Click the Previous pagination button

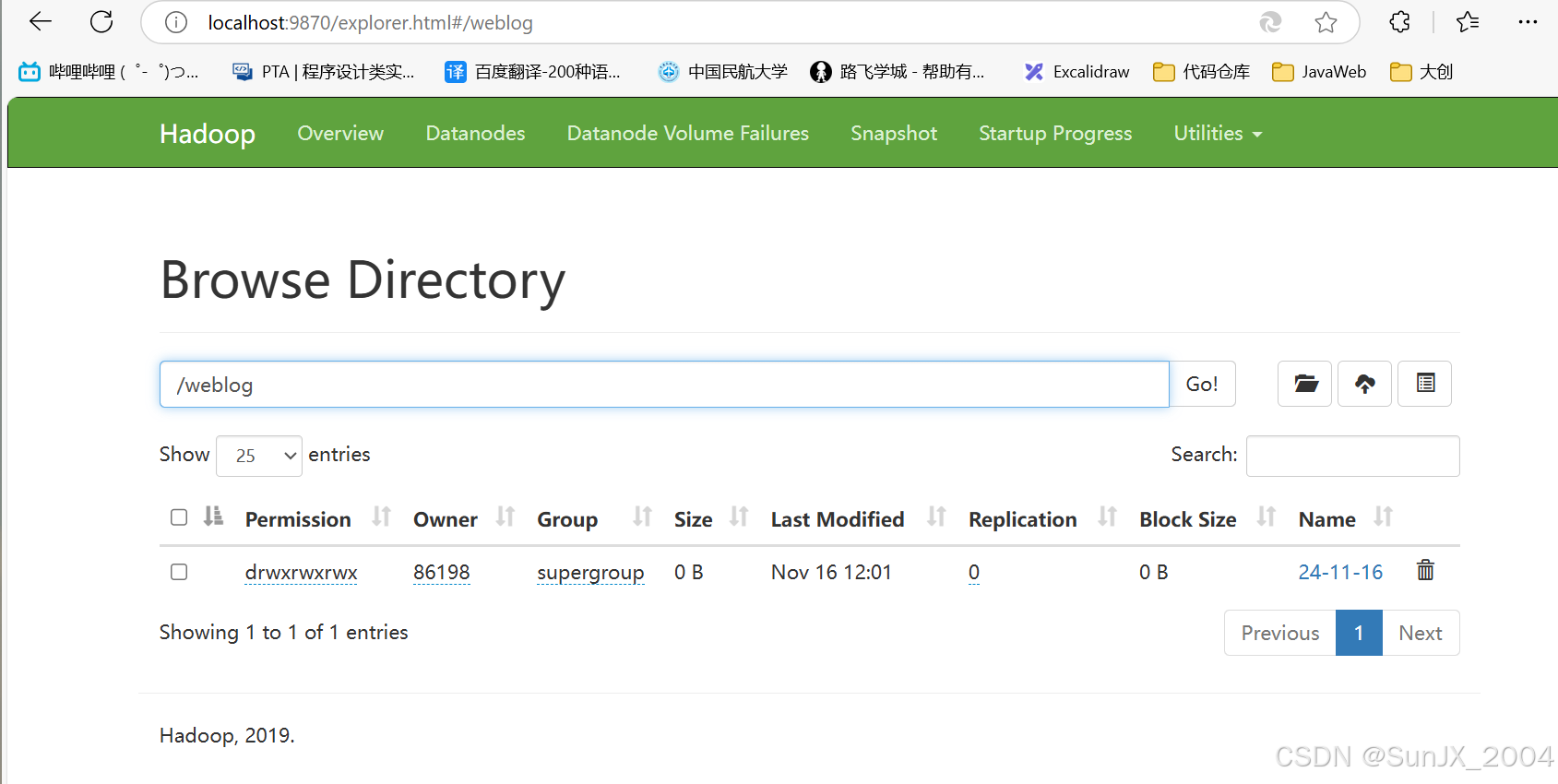pos(1280,633)
